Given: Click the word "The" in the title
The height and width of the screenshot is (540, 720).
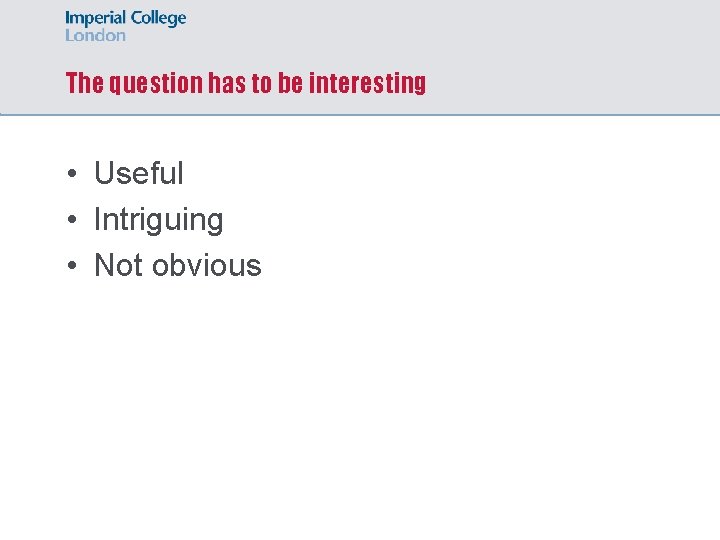Looking at the screenshot, I should (x=84, y=83).
